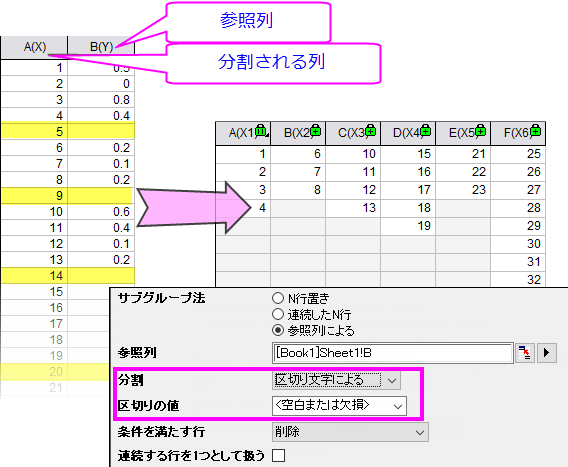
Task: Click cell 7 in source column A(X)
Action: click(x=34, y=164)
